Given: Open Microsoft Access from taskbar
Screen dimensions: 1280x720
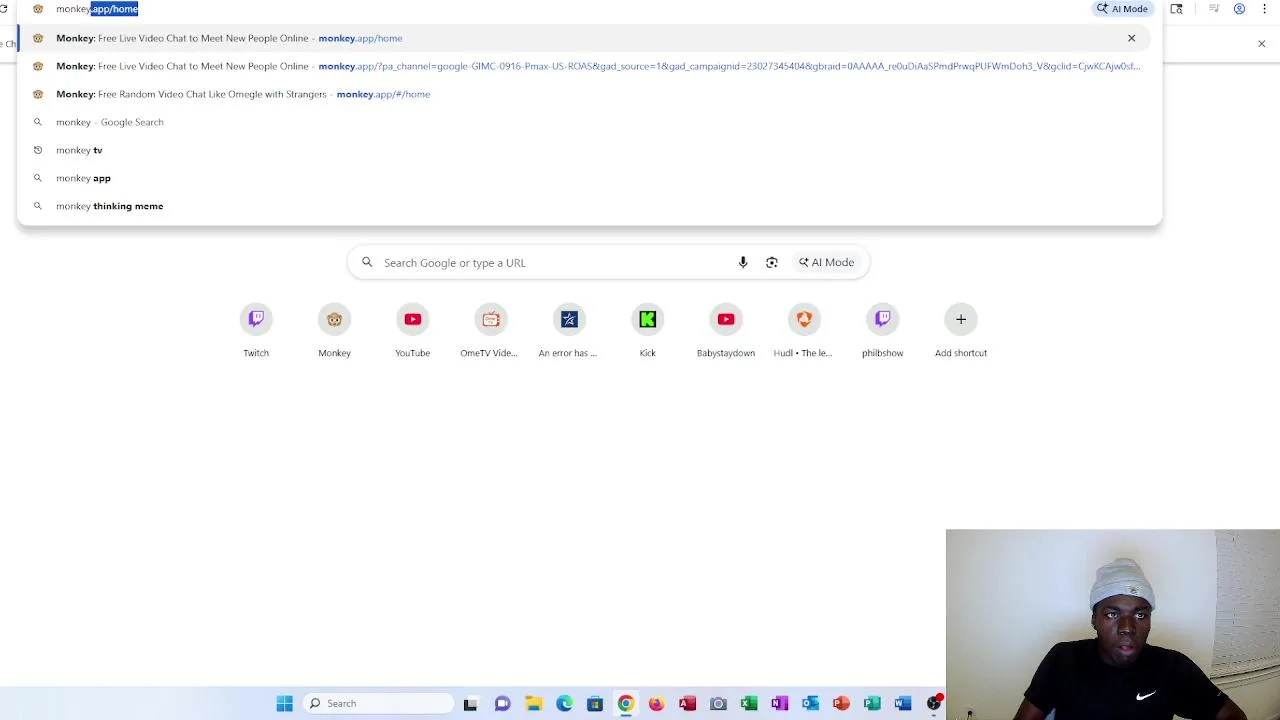Looking at the screenshot, I should tap(687, 703).
